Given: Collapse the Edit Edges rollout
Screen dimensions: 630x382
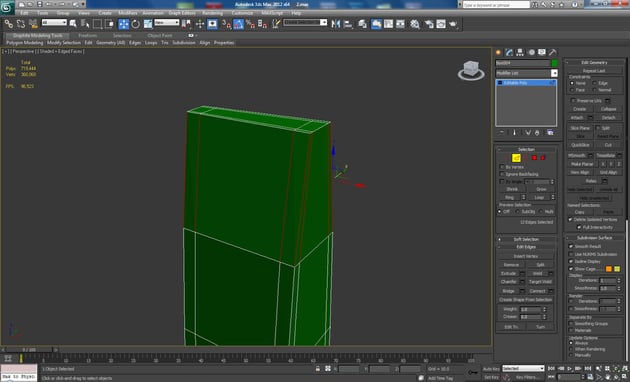Looking at the screenshot, I should pos(526,247).
